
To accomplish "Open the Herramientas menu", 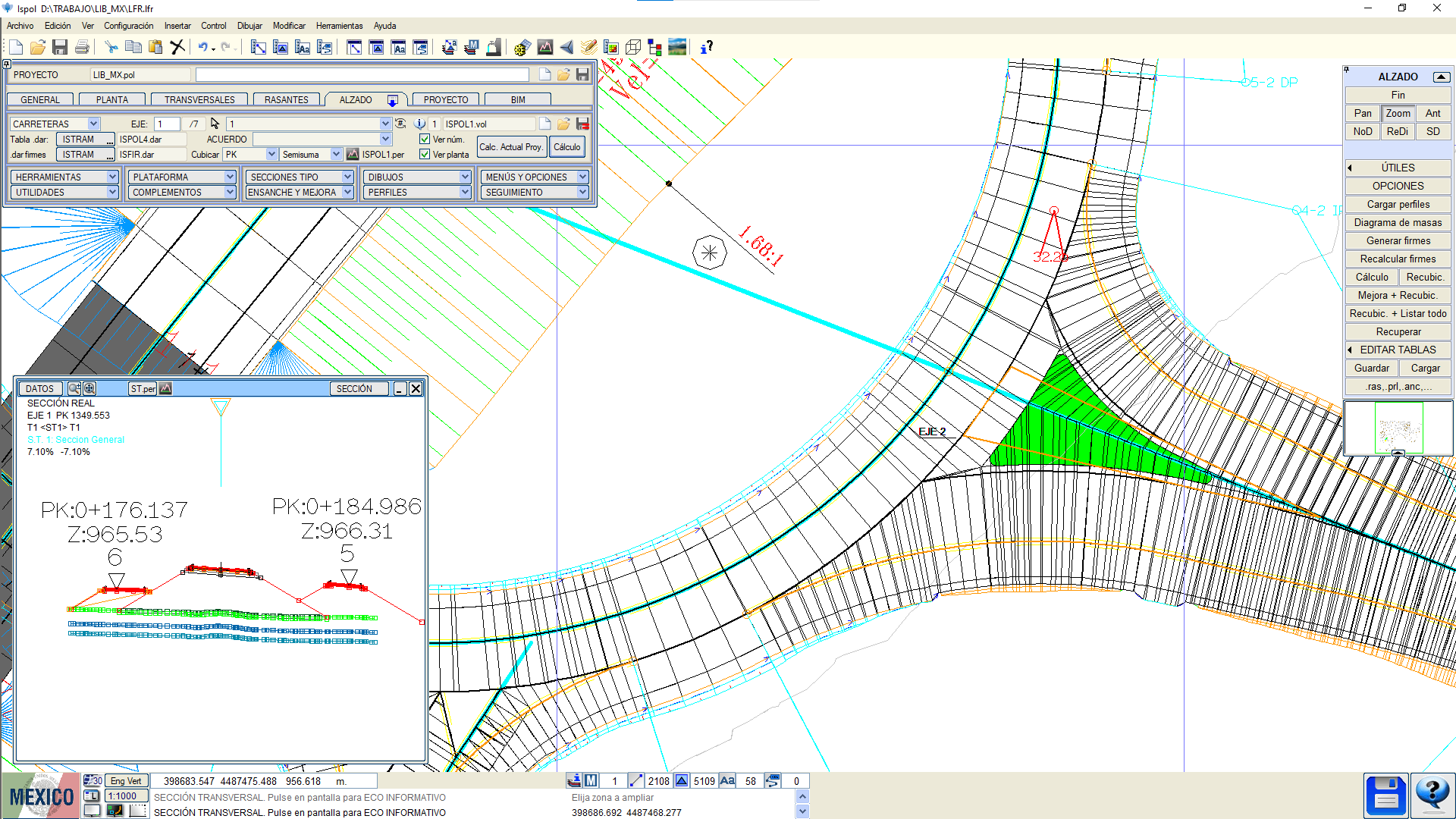I will tap(339, 26).
